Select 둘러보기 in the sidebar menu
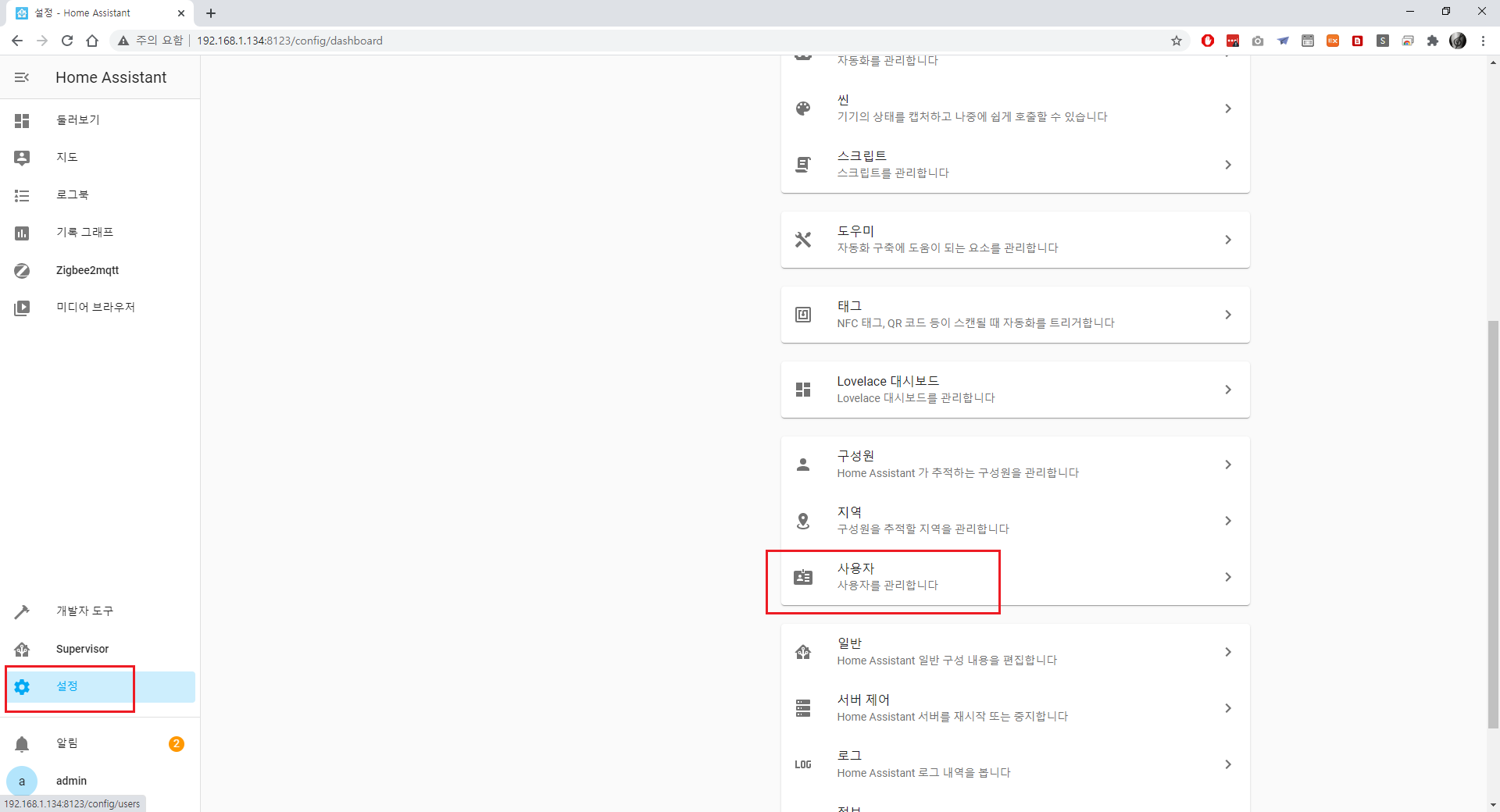 [x=78, y=119]
